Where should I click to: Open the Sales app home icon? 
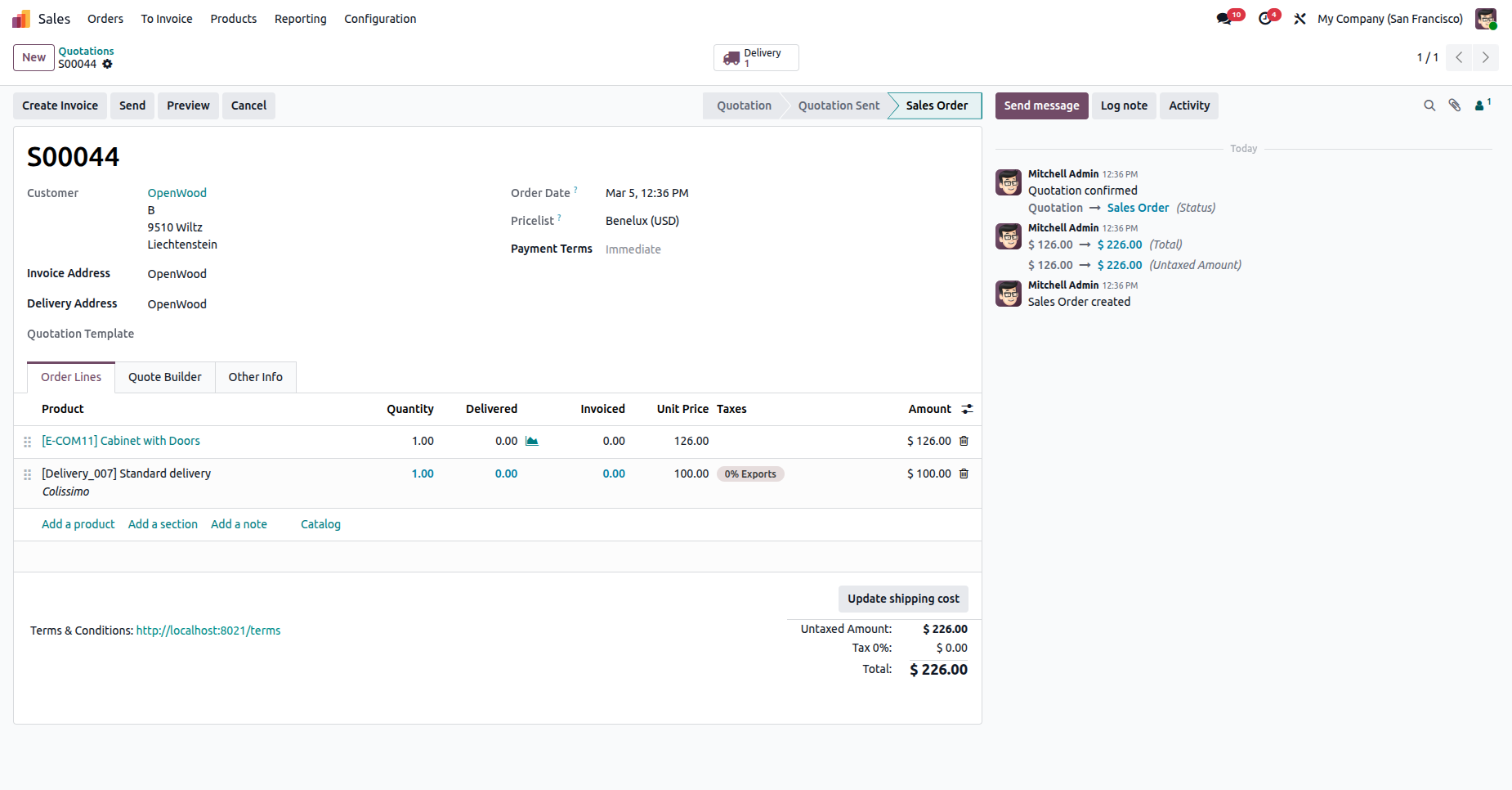pyautogui.click(x=20, y=19)
